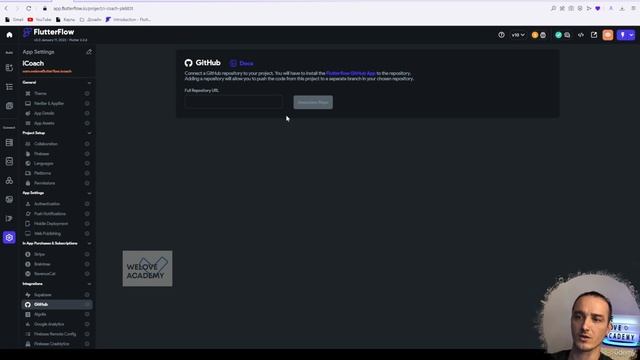Open Push Notifications settings

pyautogui.click(x=57, y=213)
